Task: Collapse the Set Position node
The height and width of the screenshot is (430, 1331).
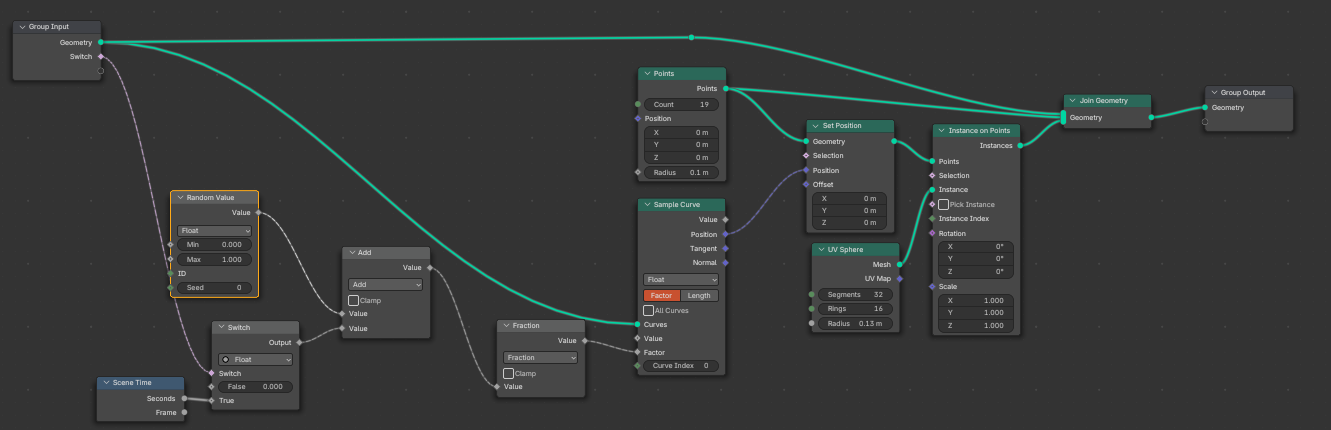Action: (x=815, y=127)
